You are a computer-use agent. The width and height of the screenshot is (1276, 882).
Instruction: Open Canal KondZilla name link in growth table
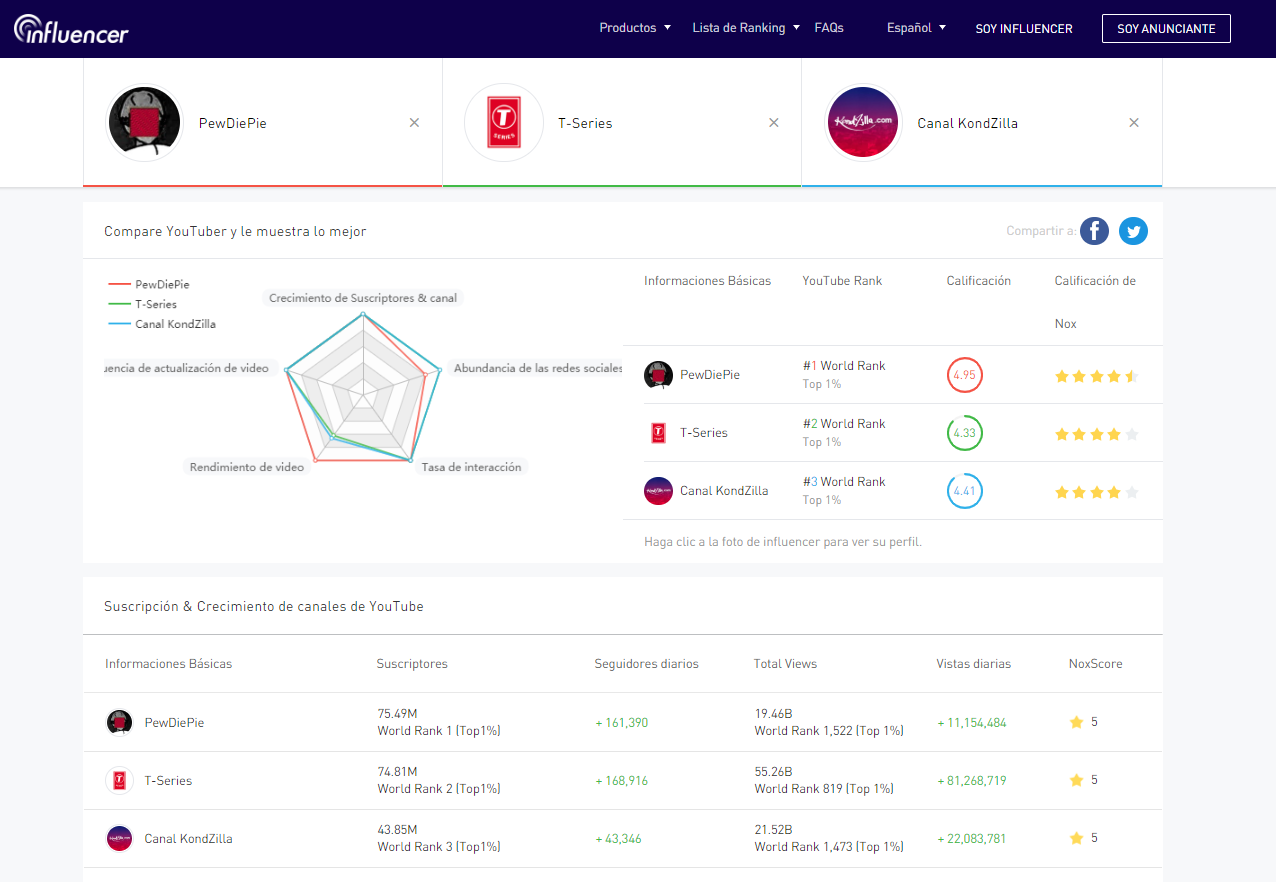pyautogui.click(x=188, y=839)
